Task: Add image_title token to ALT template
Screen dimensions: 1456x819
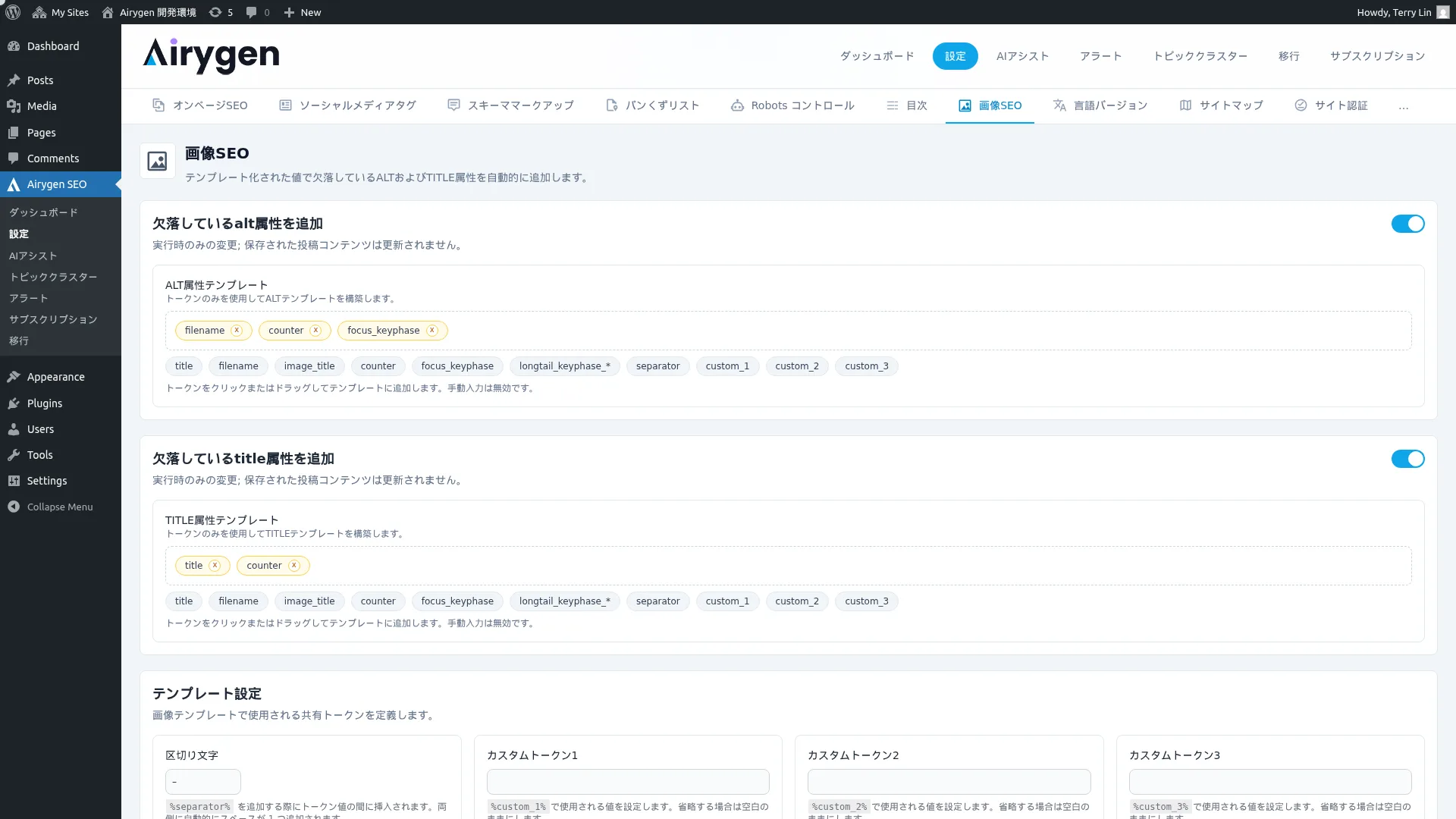Action: [309, 366]
